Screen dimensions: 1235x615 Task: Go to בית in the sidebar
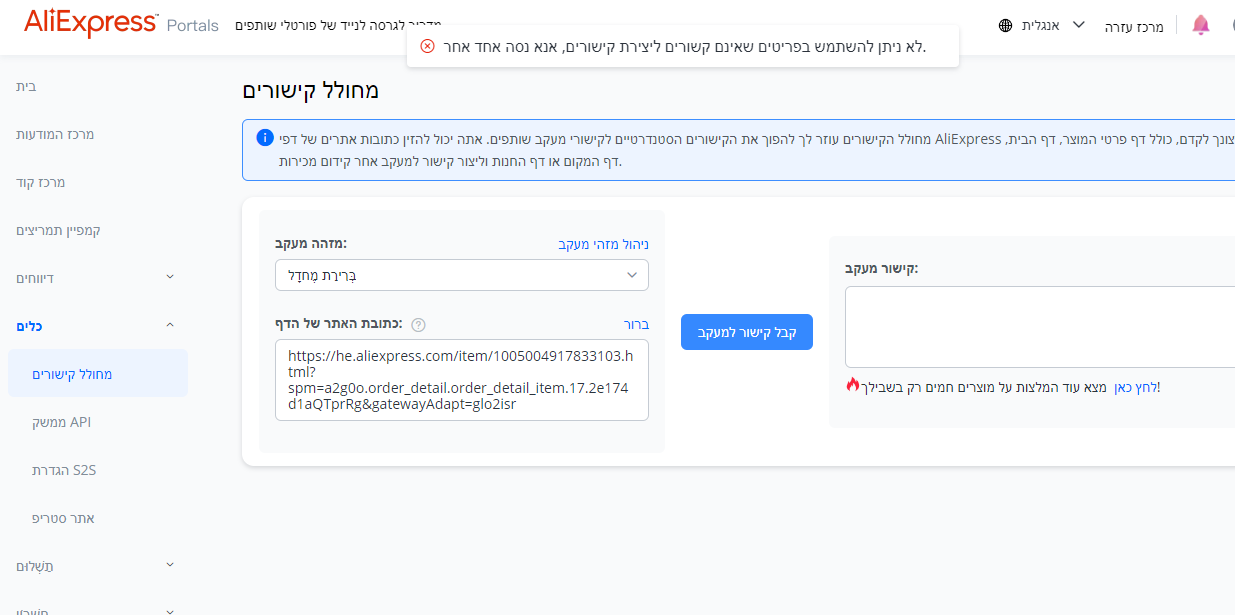pyautogui.click(x=27, y=86)
